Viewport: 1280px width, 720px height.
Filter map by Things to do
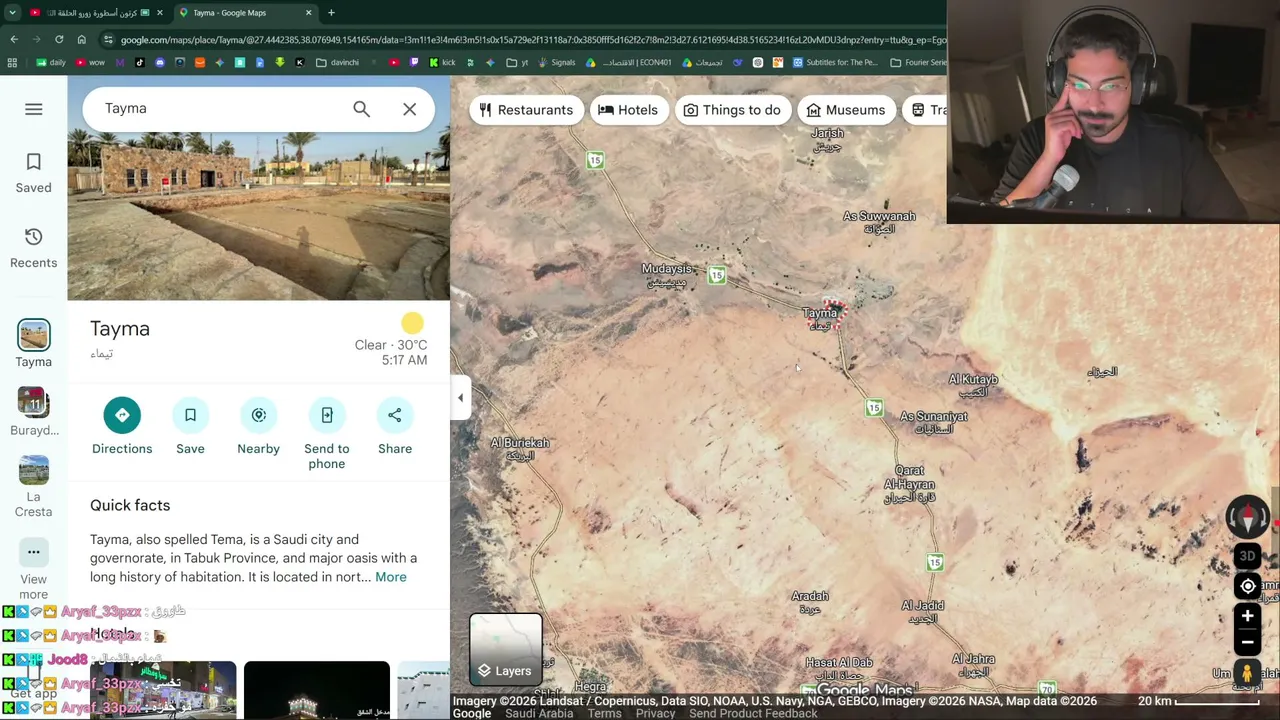[x=732, y=110]
